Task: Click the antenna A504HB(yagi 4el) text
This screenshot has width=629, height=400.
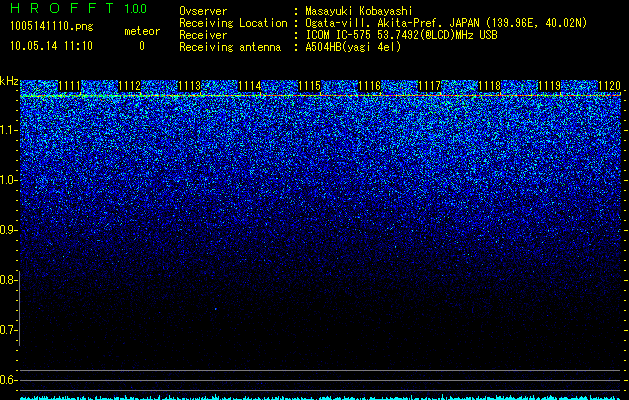Action: (x=353, y=47)
